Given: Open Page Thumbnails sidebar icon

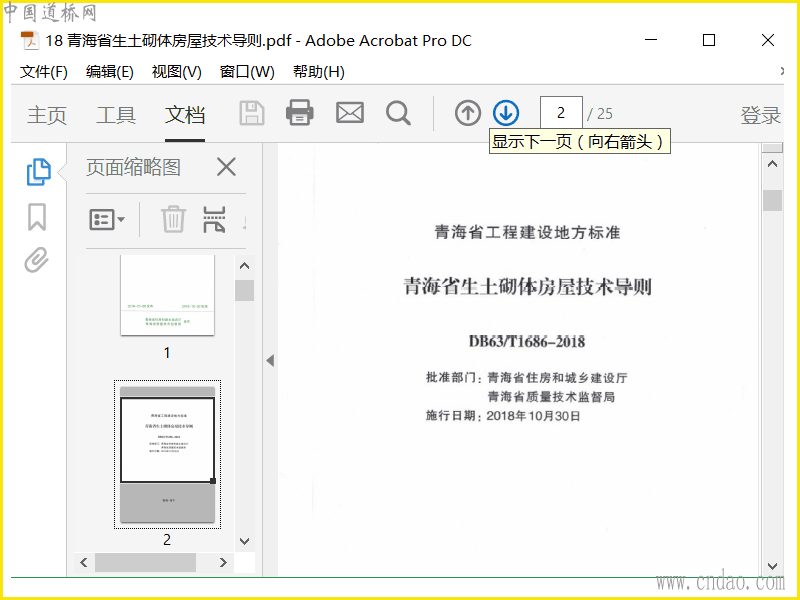Looking at the screenshot, I should pos(38,171).
